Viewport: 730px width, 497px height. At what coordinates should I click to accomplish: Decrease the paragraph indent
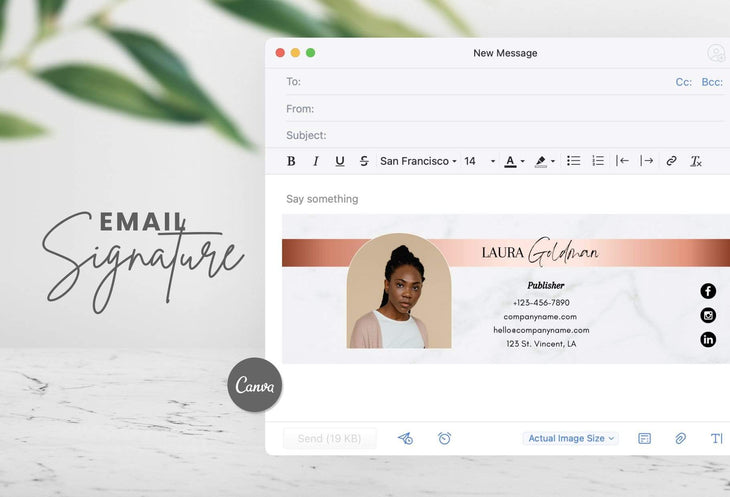(x=623, y=161)
